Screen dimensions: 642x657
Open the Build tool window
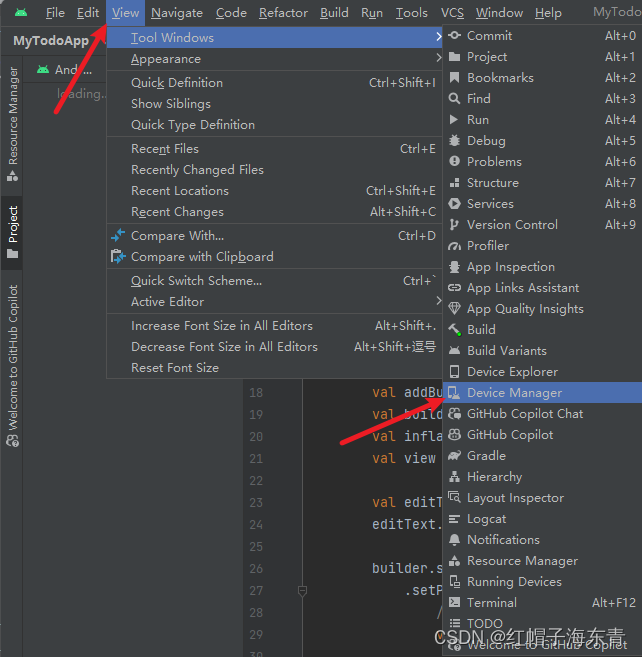click(542, 330)
